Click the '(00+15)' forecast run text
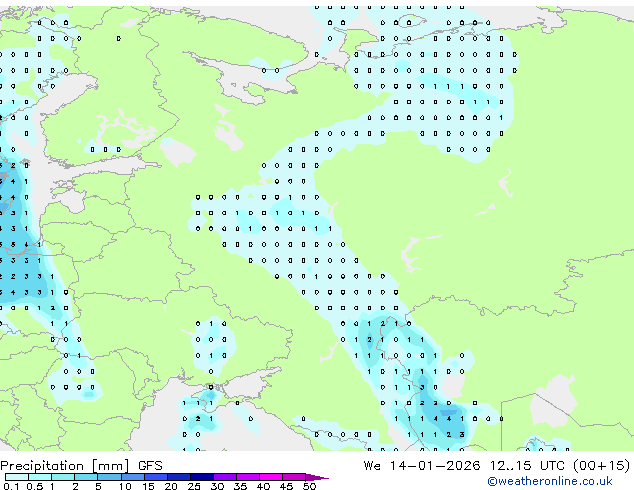Screen dimensions: 634x490 click(x=601, y=465)
